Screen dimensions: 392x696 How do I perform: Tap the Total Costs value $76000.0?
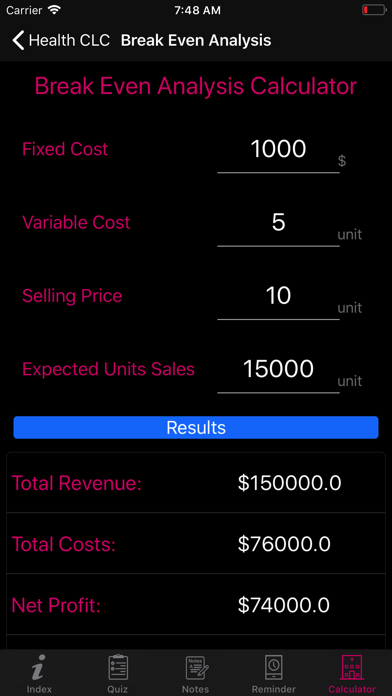[284, 544]
